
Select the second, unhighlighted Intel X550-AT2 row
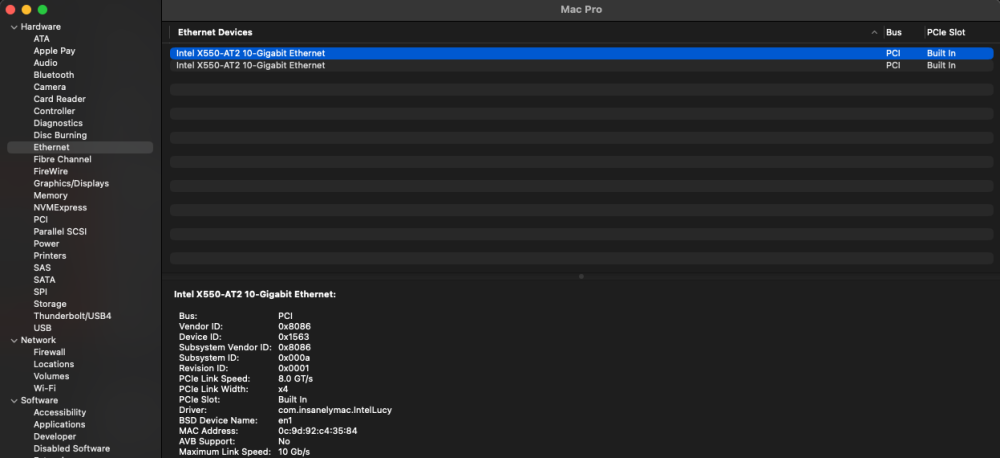tap(581, 65)
